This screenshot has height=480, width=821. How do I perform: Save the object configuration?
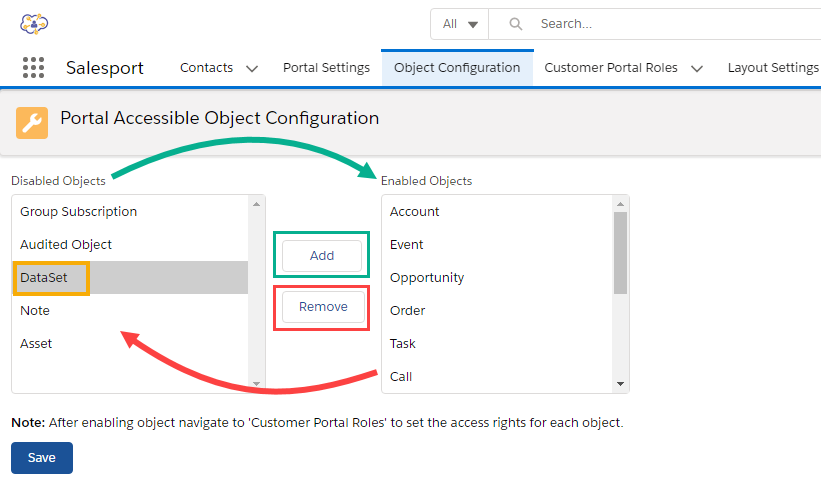click(42, 457)
